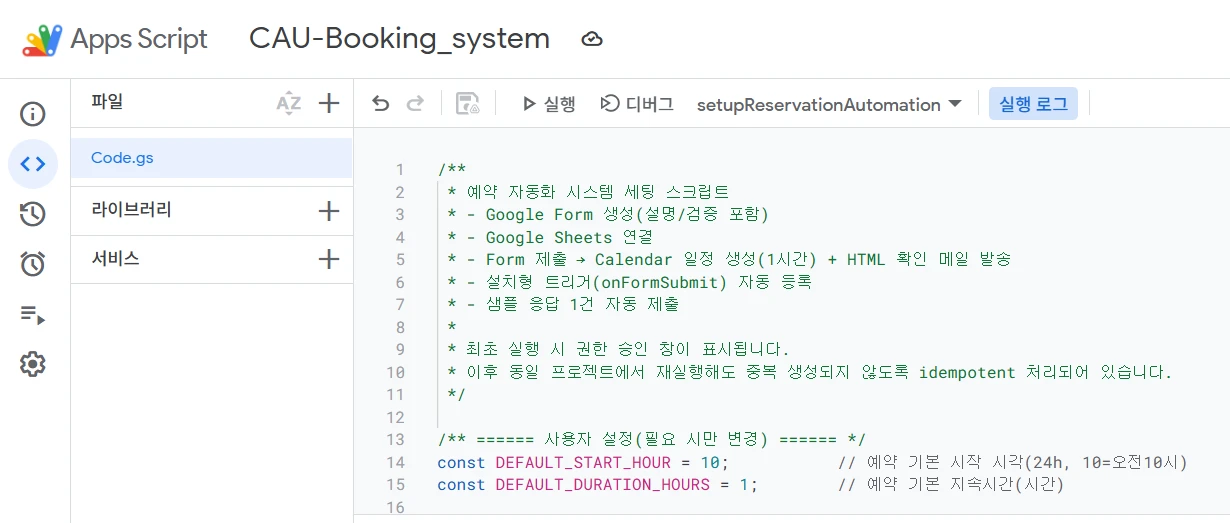This screenshot has height=523, width=1230.
Task: Click the undo arrow in toolbar
Action: [380, 104]
